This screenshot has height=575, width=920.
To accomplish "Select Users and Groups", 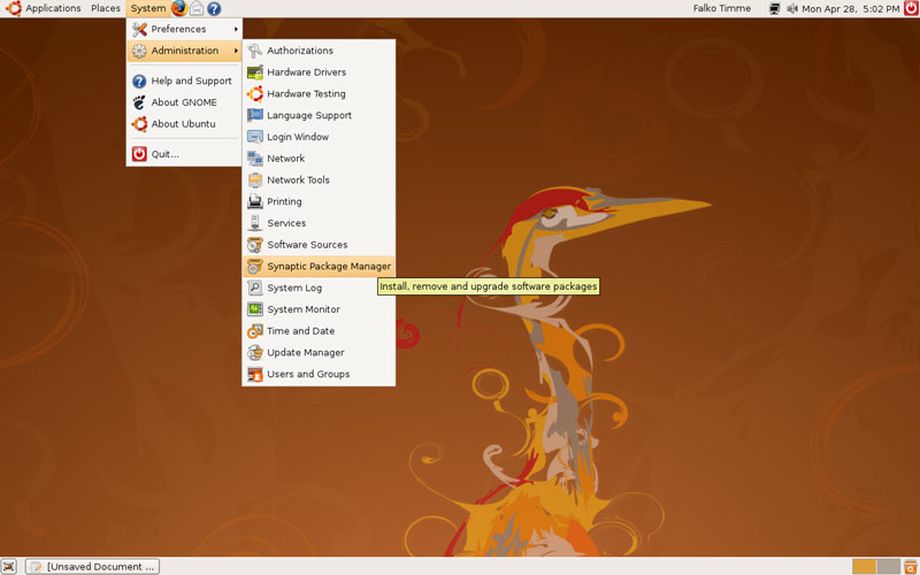I will (308, 374).
